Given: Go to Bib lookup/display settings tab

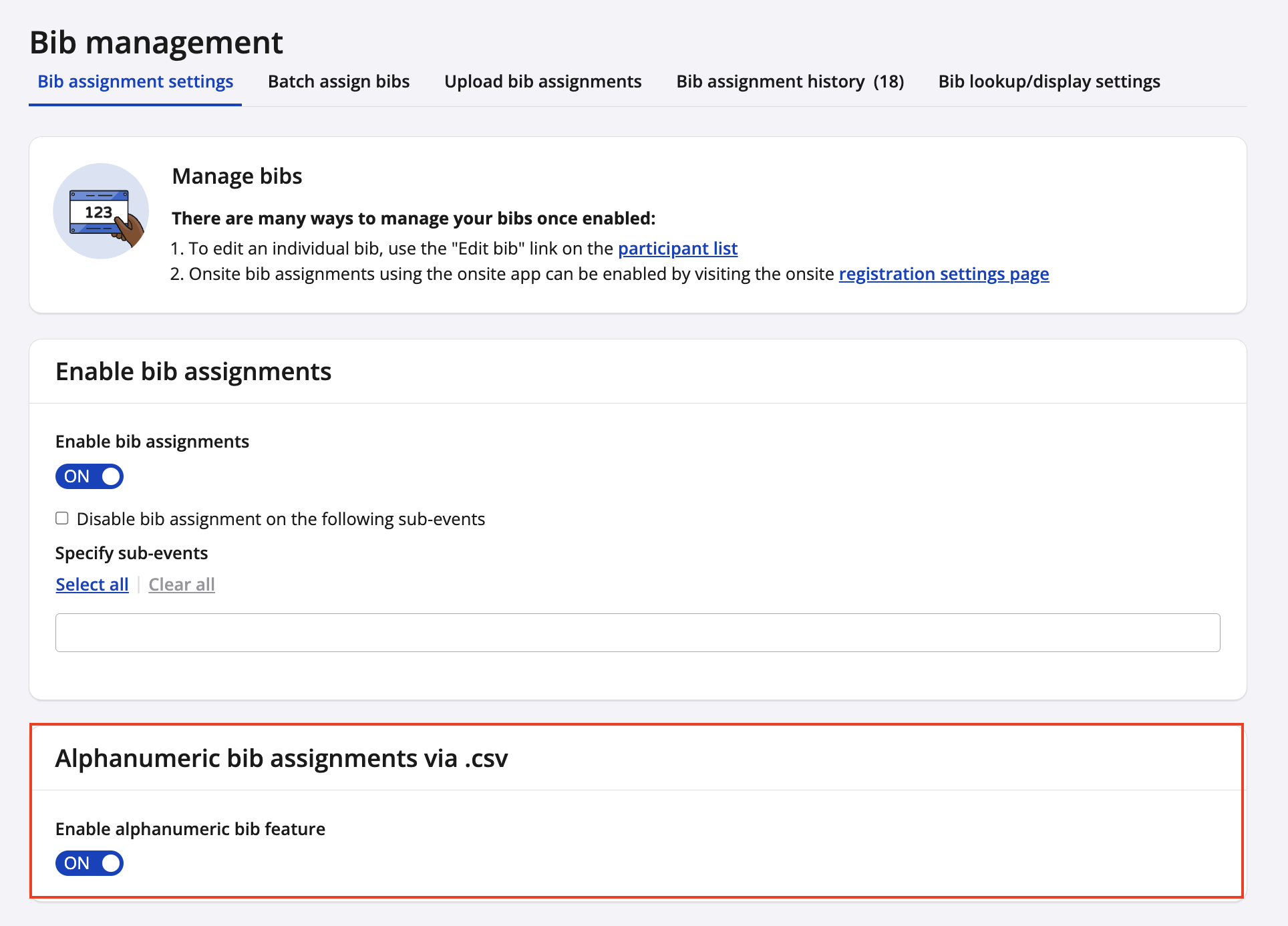Looking at the screenshot, I should click(1049, 82).
